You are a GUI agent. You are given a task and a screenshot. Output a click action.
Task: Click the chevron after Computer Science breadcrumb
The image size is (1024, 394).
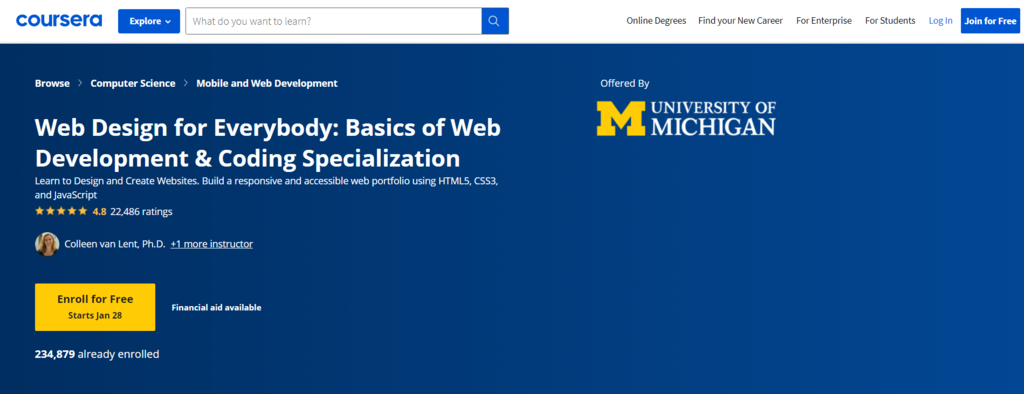coord(186,83)
